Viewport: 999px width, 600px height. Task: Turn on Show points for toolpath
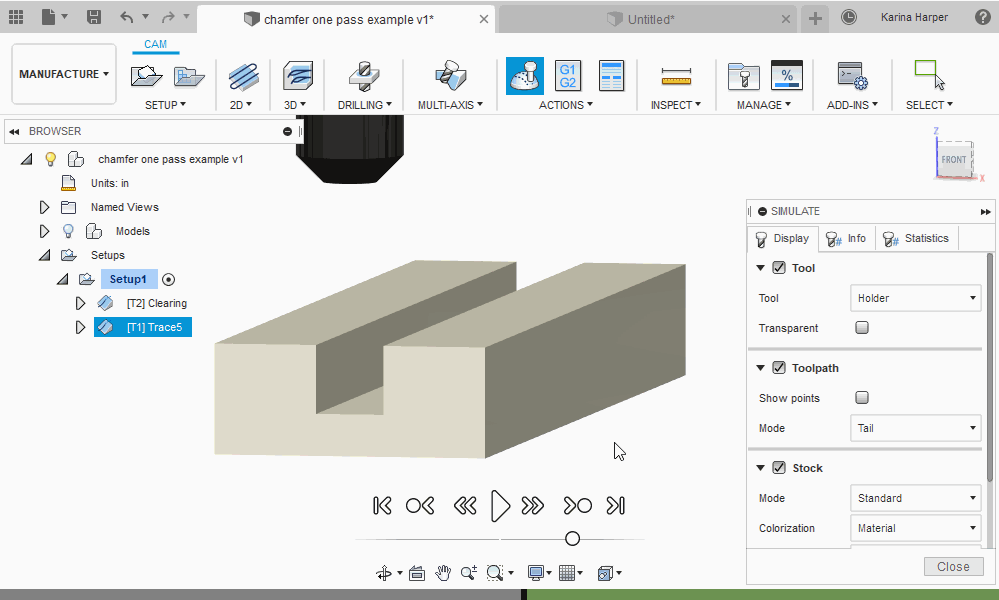click(861, 397)
